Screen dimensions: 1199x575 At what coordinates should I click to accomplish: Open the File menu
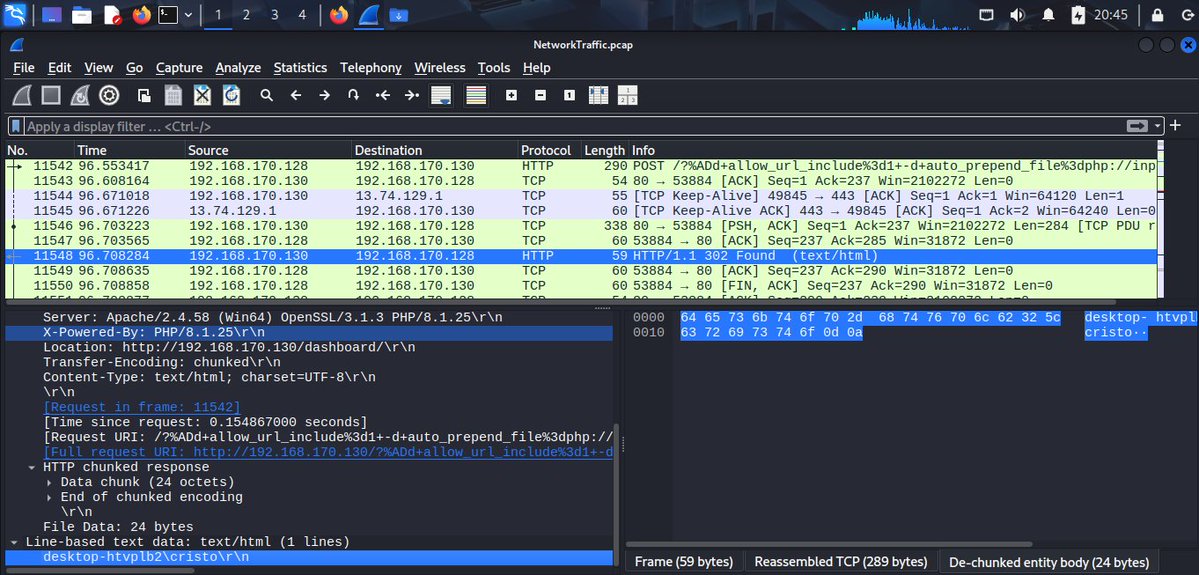click(24, 67)
